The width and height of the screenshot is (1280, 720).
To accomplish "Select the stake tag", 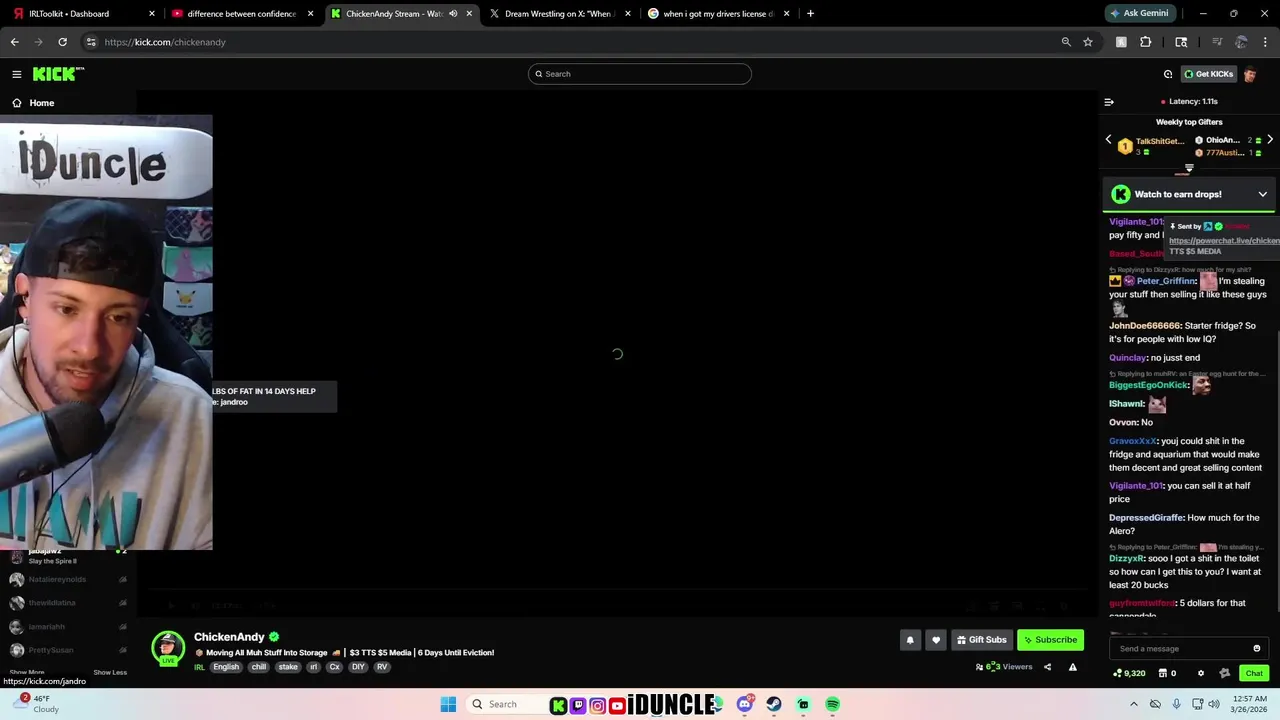I will tap(288, 667).
